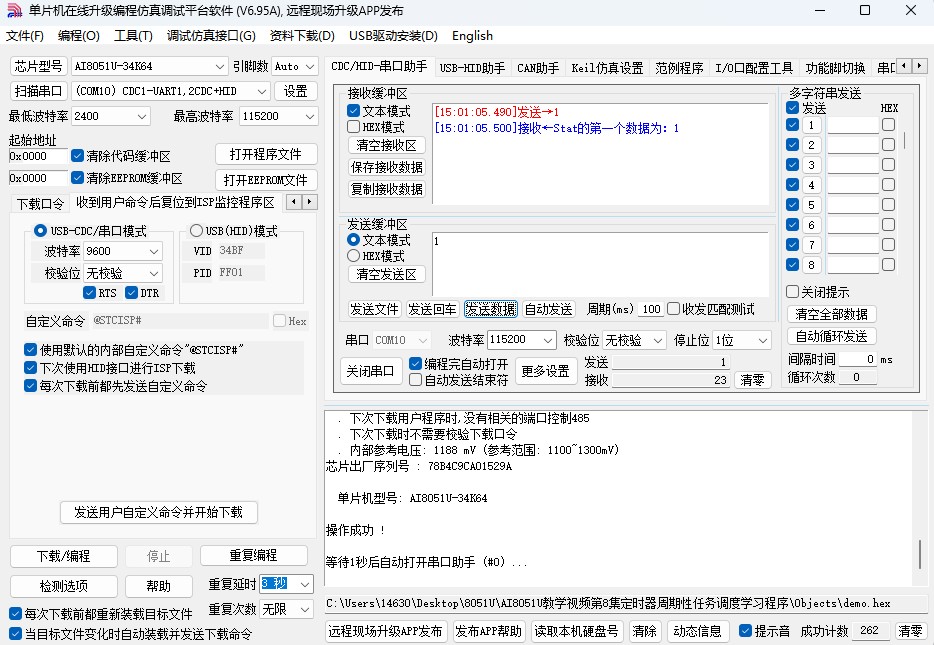Click 远程现场升级APP发布 button
This screenshot has height=645, width=934.
click(385, 631)
